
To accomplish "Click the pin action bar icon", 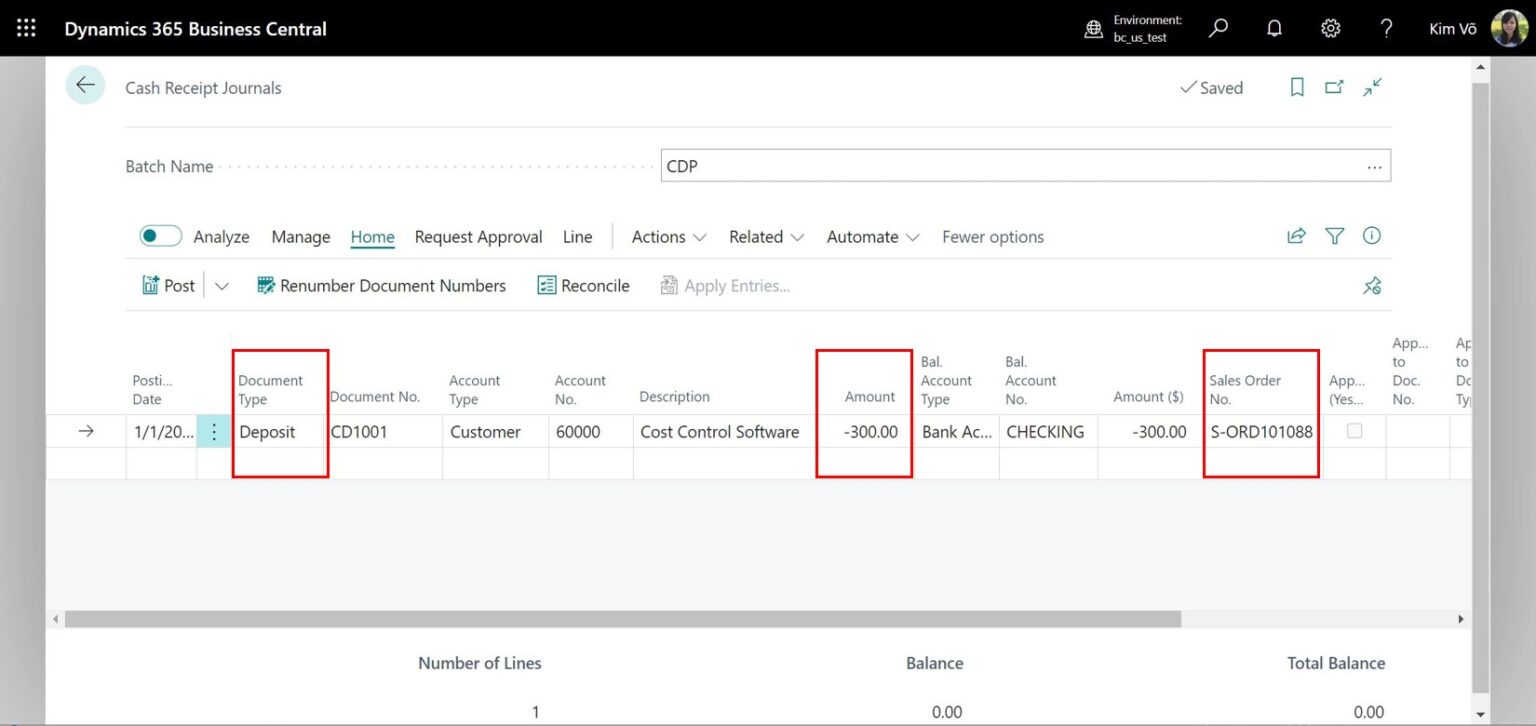I will (1372, 286).
